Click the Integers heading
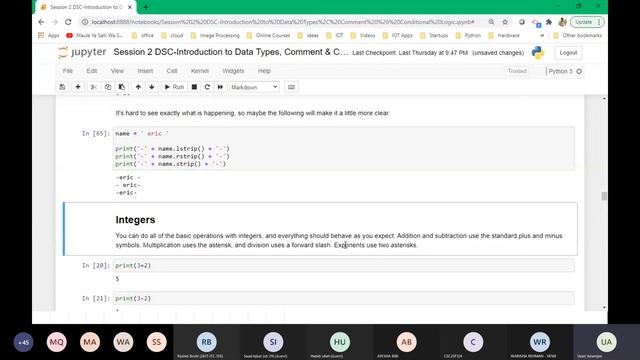The width and height of the screenshot is (640, 360). coord(135,220)
